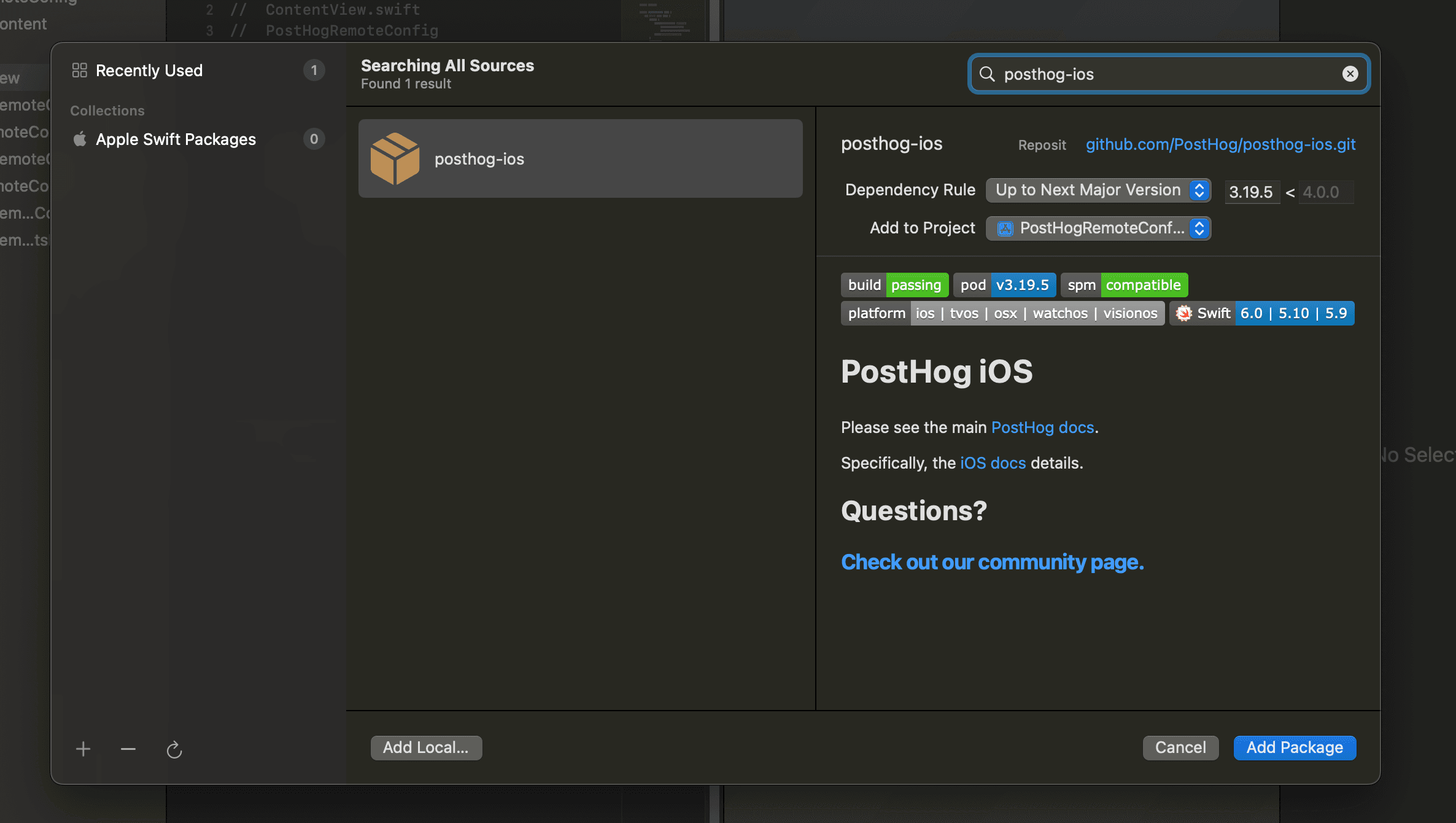Add a package collection with plus button
Image resolution: width=1456 pixels, height=823 pixels.
[83, 749]
